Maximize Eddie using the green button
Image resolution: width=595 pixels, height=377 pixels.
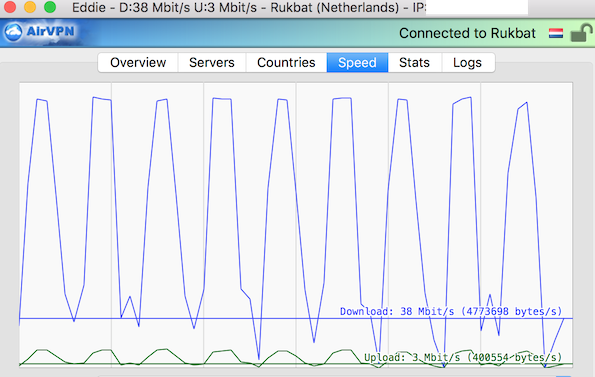point(50,7)
